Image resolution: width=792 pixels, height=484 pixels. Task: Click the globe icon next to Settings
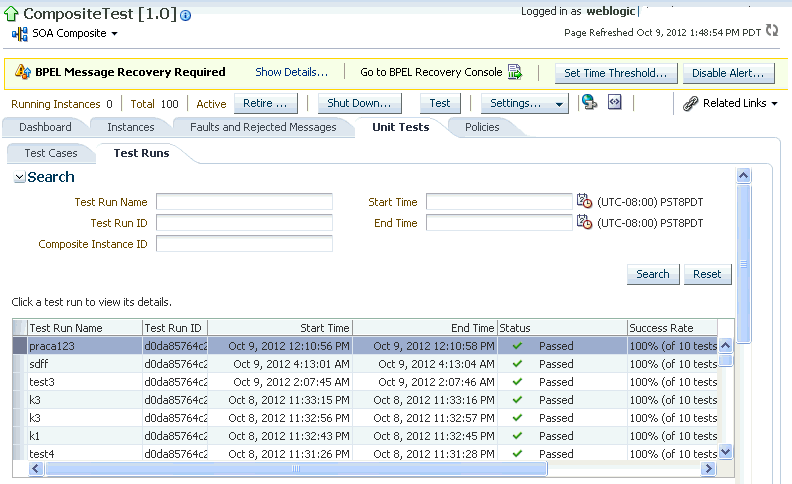pyautogui.click(x=589, y=103)
